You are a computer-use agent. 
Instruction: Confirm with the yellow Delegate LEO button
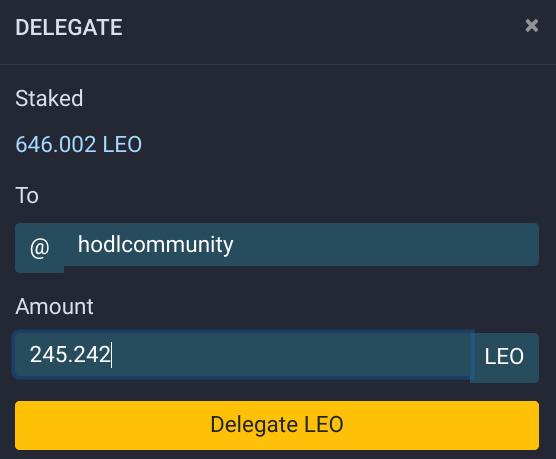tap(277, 425)
